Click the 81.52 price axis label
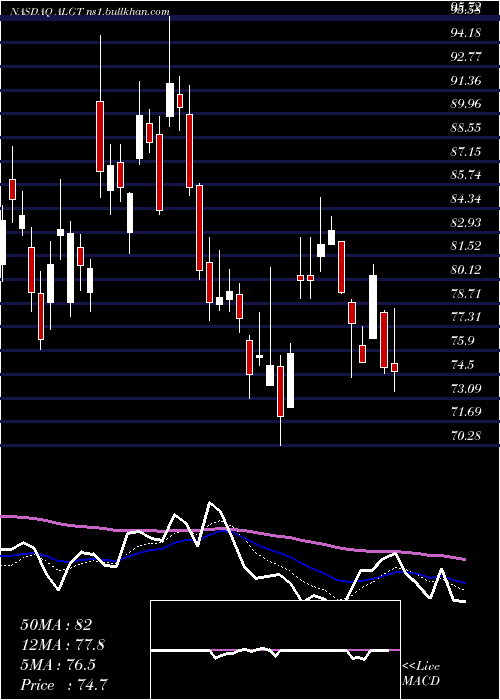 click(466, 246)
